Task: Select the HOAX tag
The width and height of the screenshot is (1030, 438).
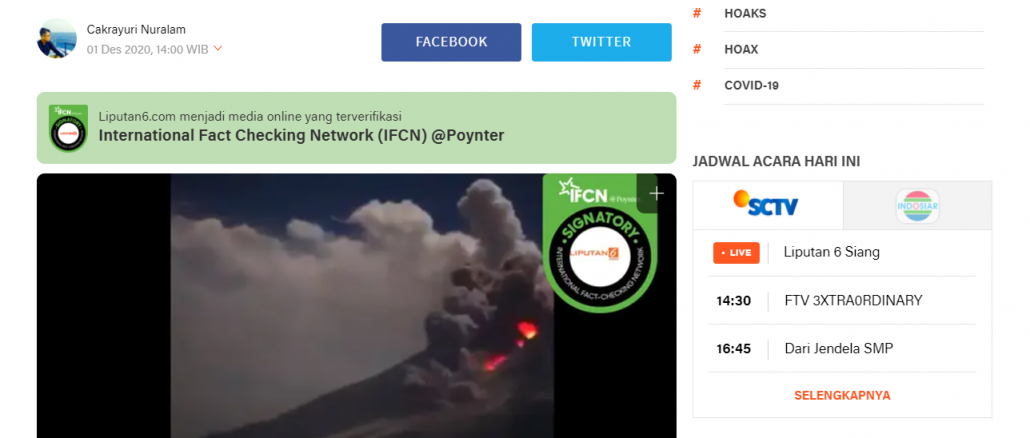Action: (x=741, y=49)
